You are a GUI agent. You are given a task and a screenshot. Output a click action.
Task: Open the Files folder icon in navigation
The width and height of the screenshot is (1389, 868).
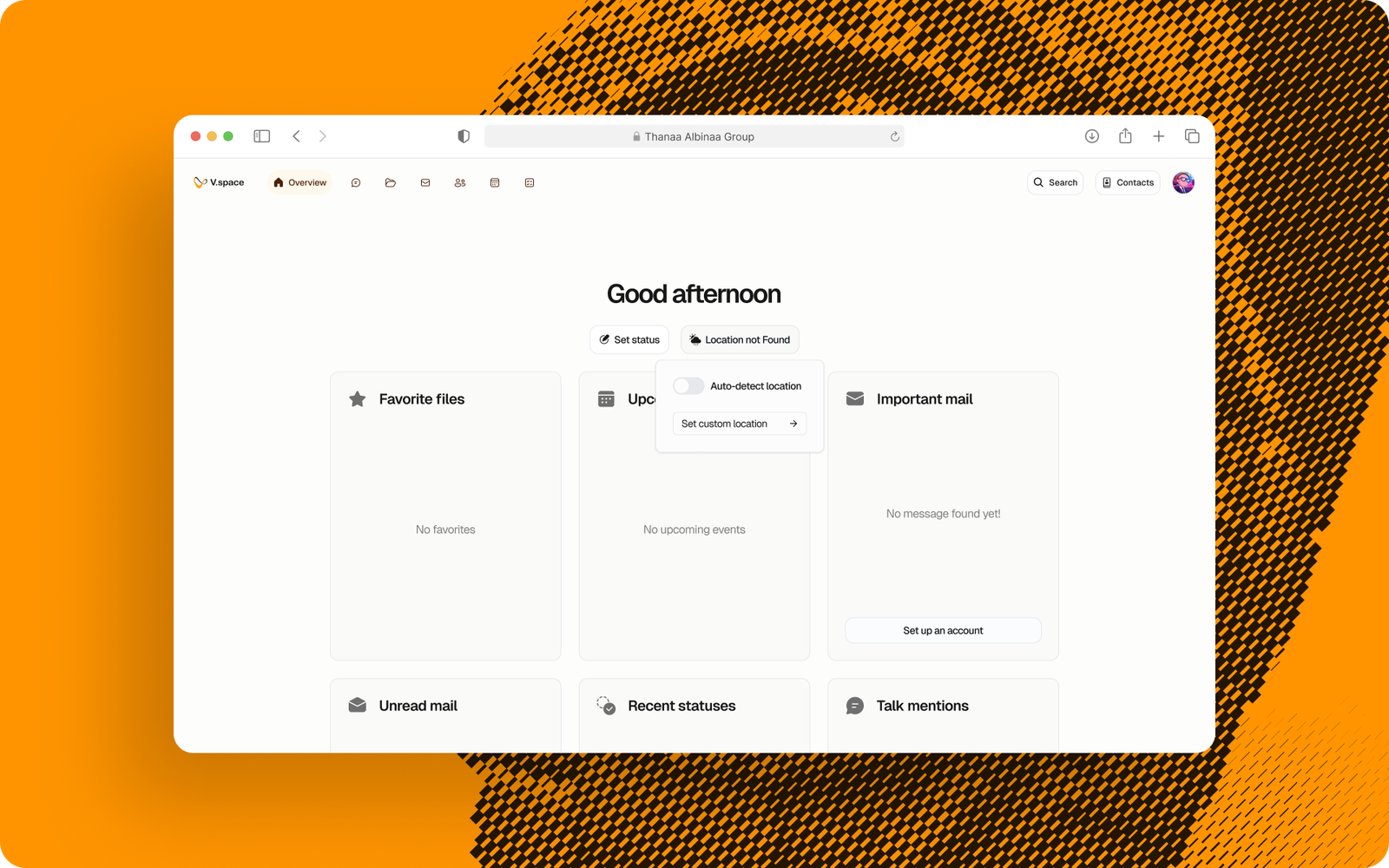coord(391,183)
